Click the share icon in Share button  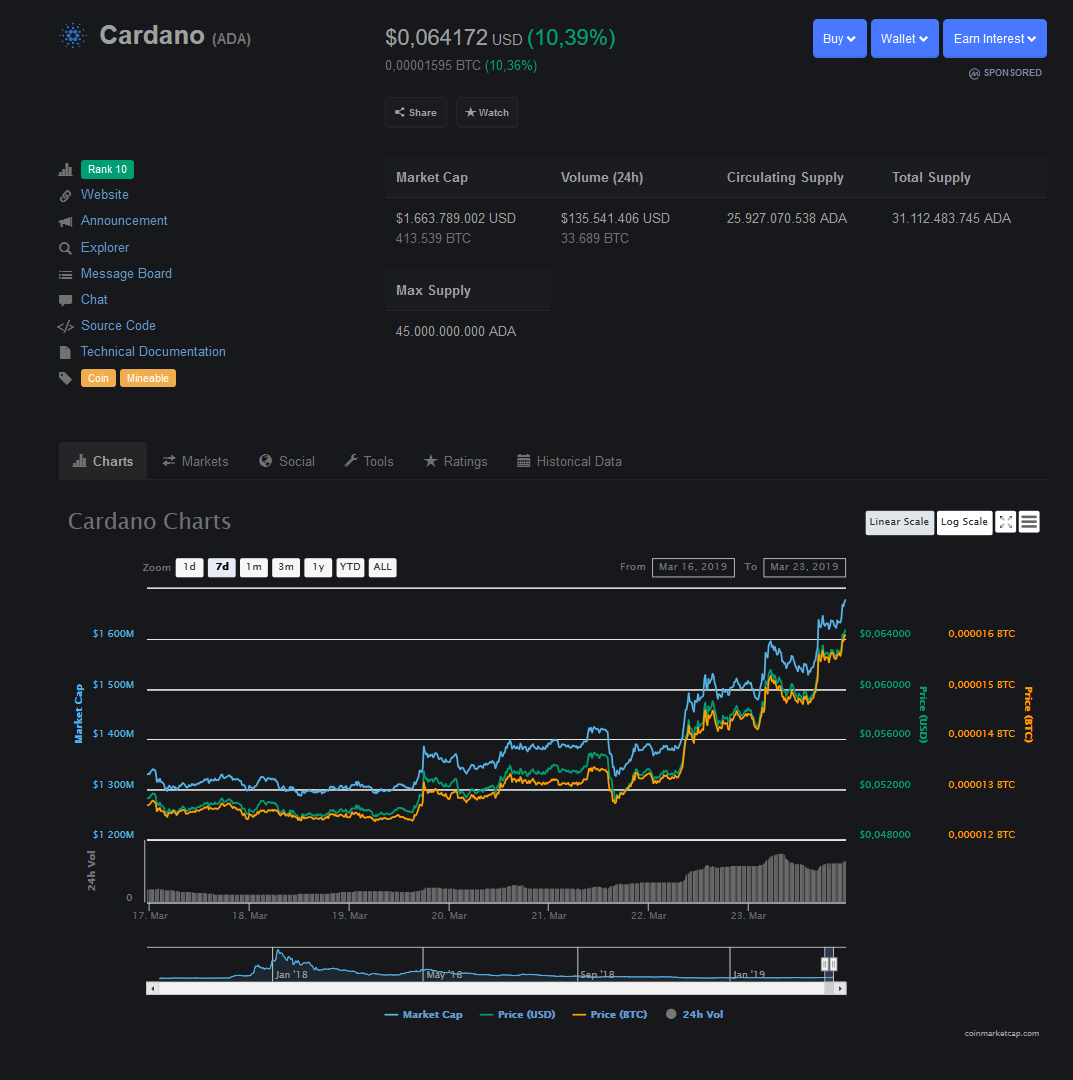pos(399,112)
